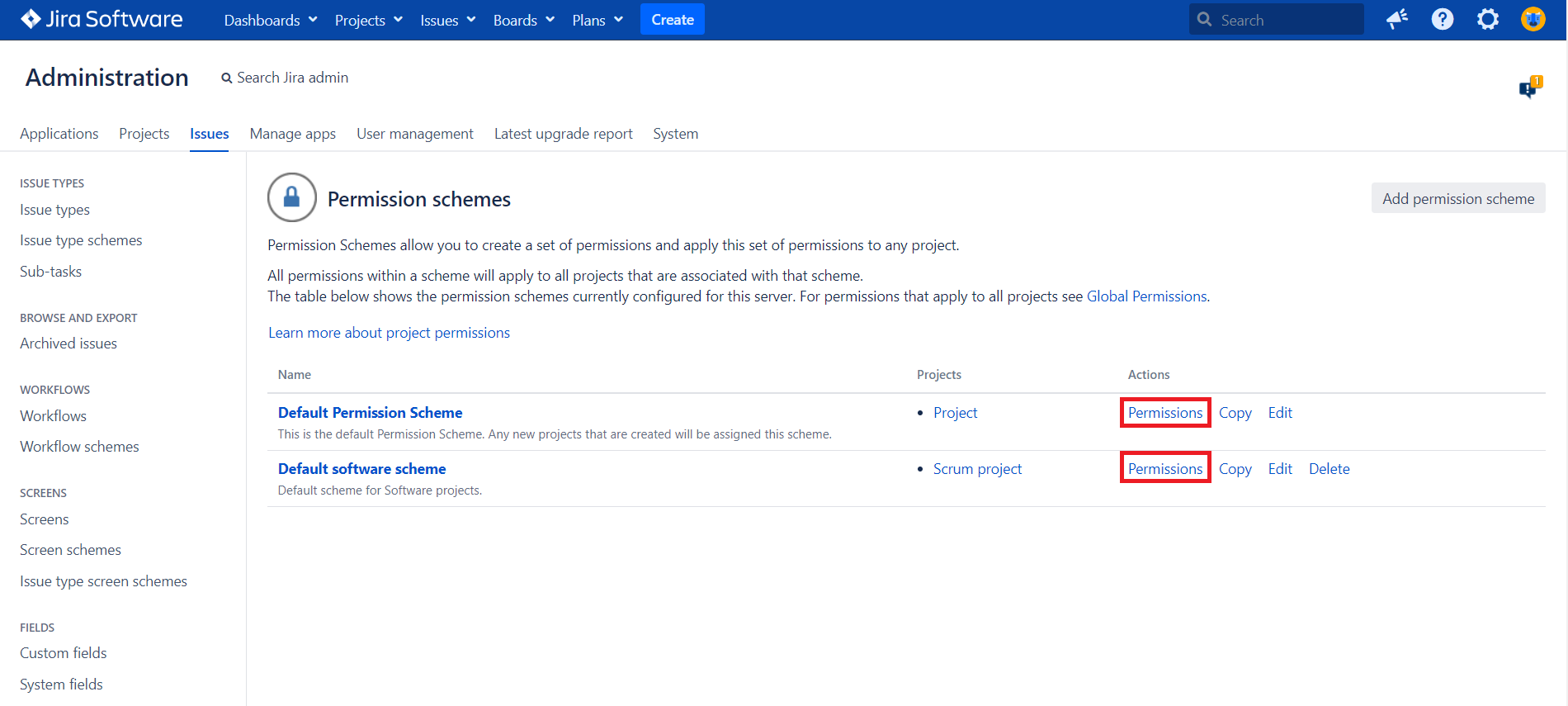The width and height of the screenshot is (1568, 706).
Task: Click the Add permission scheme button
Action: (1457, 198)
